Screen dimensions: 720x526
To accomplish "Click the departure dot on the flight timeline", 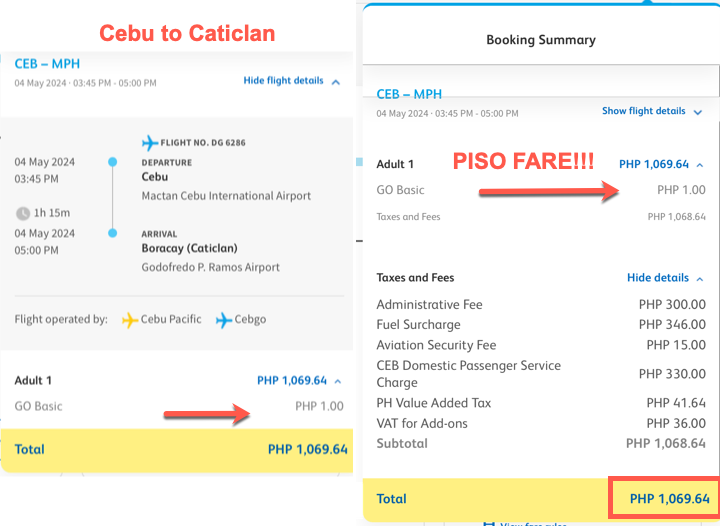I will click(112, 161).
